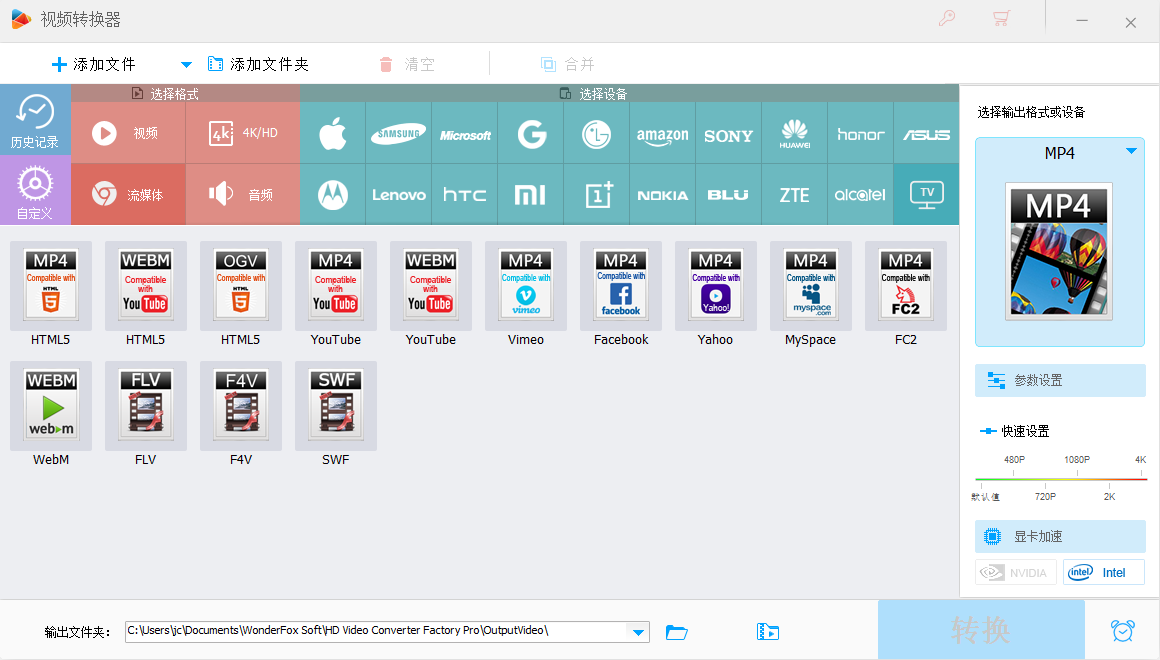This screenshot has height=660, width=1160.
Task: Select the Streaming media (流媒体) category
Action: click(128, 195)
